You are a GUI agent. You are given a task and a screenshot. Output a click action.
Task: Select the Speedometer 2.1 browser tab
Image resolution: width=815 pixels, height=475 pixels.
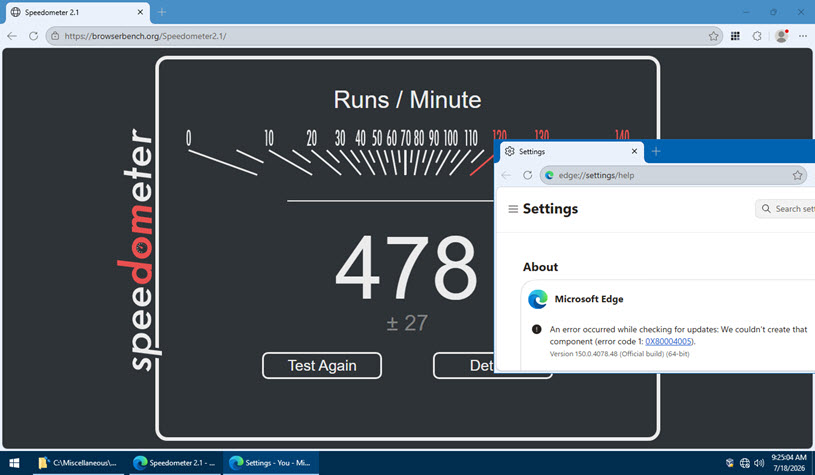tap(78, 12)
